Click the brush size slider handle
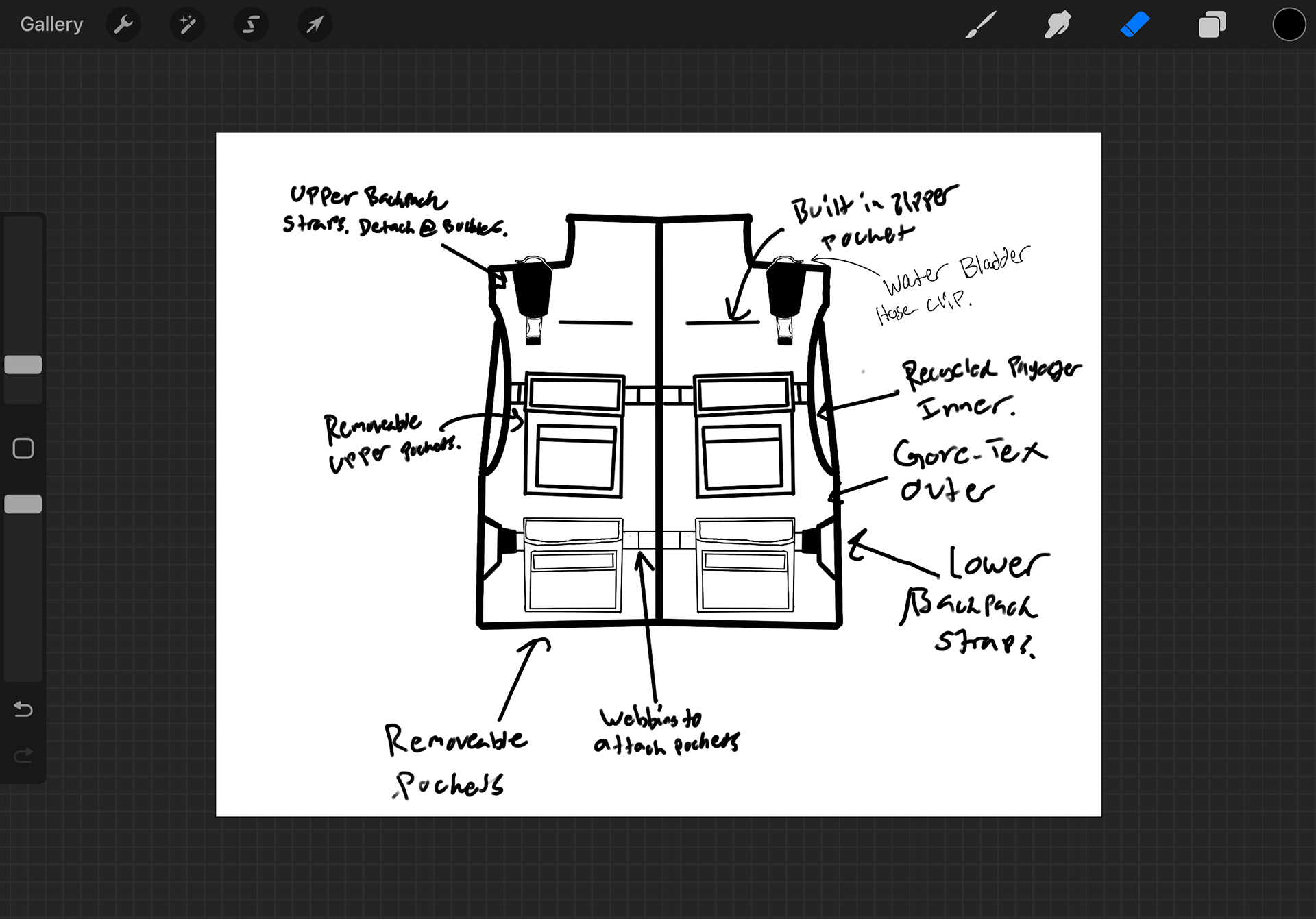Viewport: 1316px width, 919px height. (23, 365)
